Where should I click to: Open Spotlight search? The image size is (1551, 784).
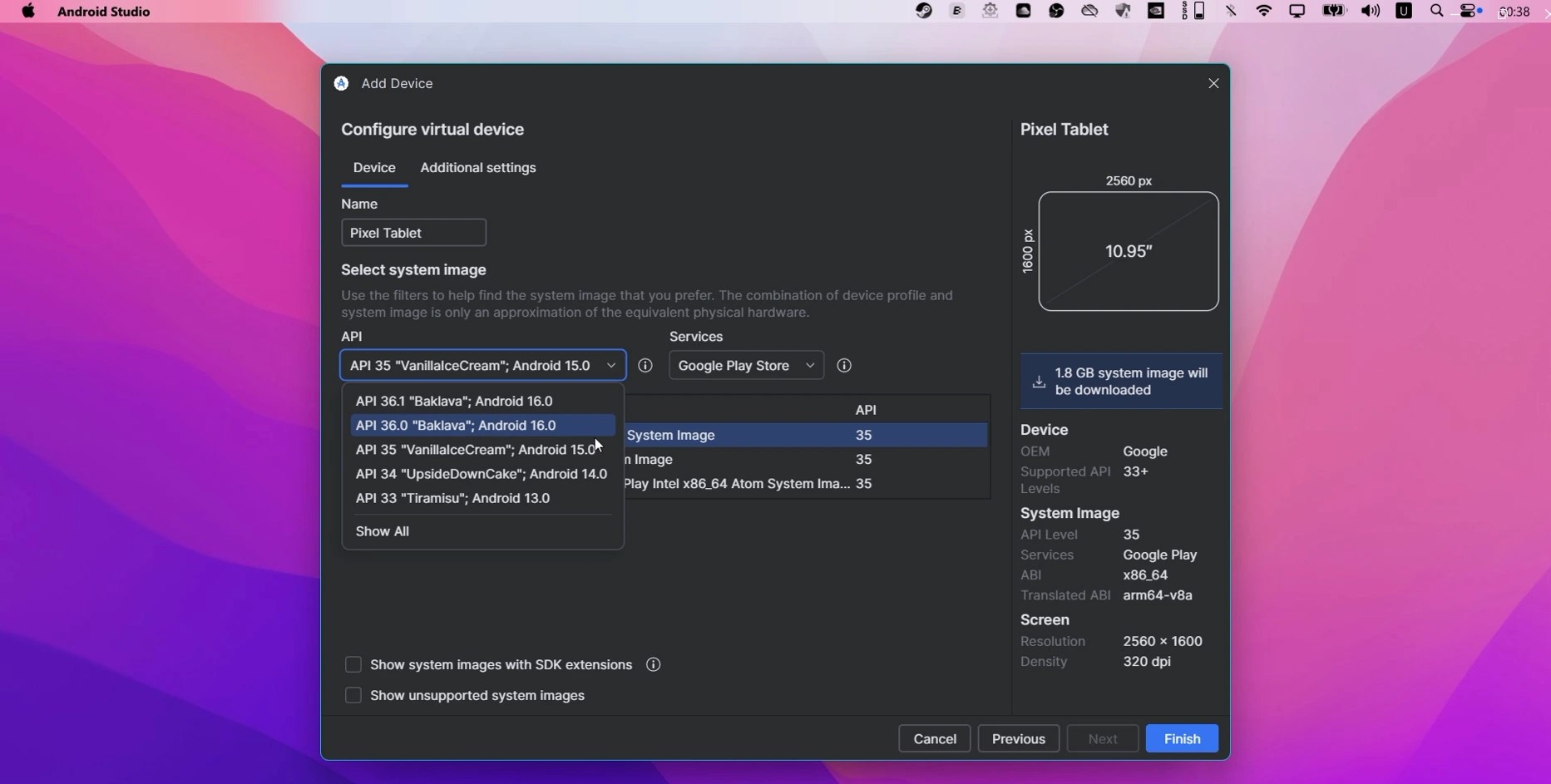coord(1437,11)
